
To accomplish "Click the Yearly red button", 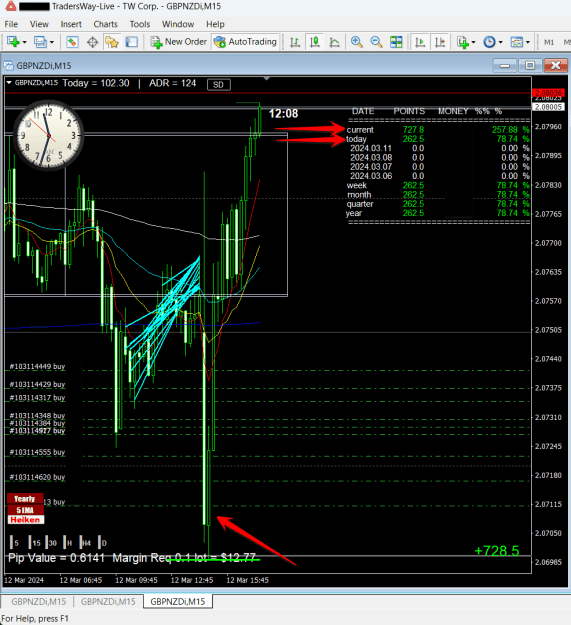I will tap(25, 499).
